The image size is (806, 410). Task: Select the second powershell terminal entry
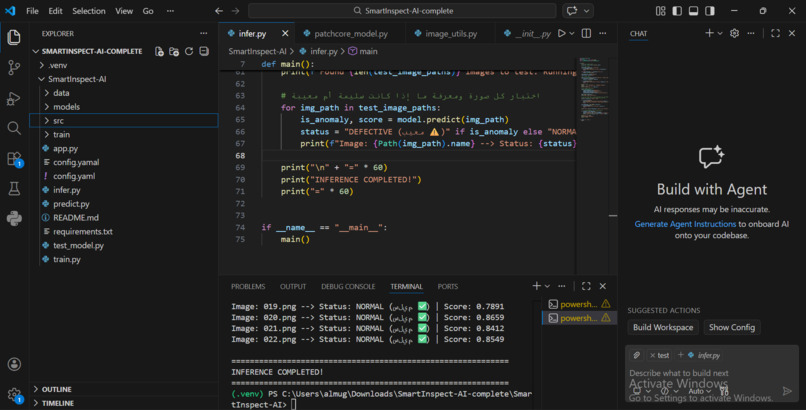tap(579, 318)
